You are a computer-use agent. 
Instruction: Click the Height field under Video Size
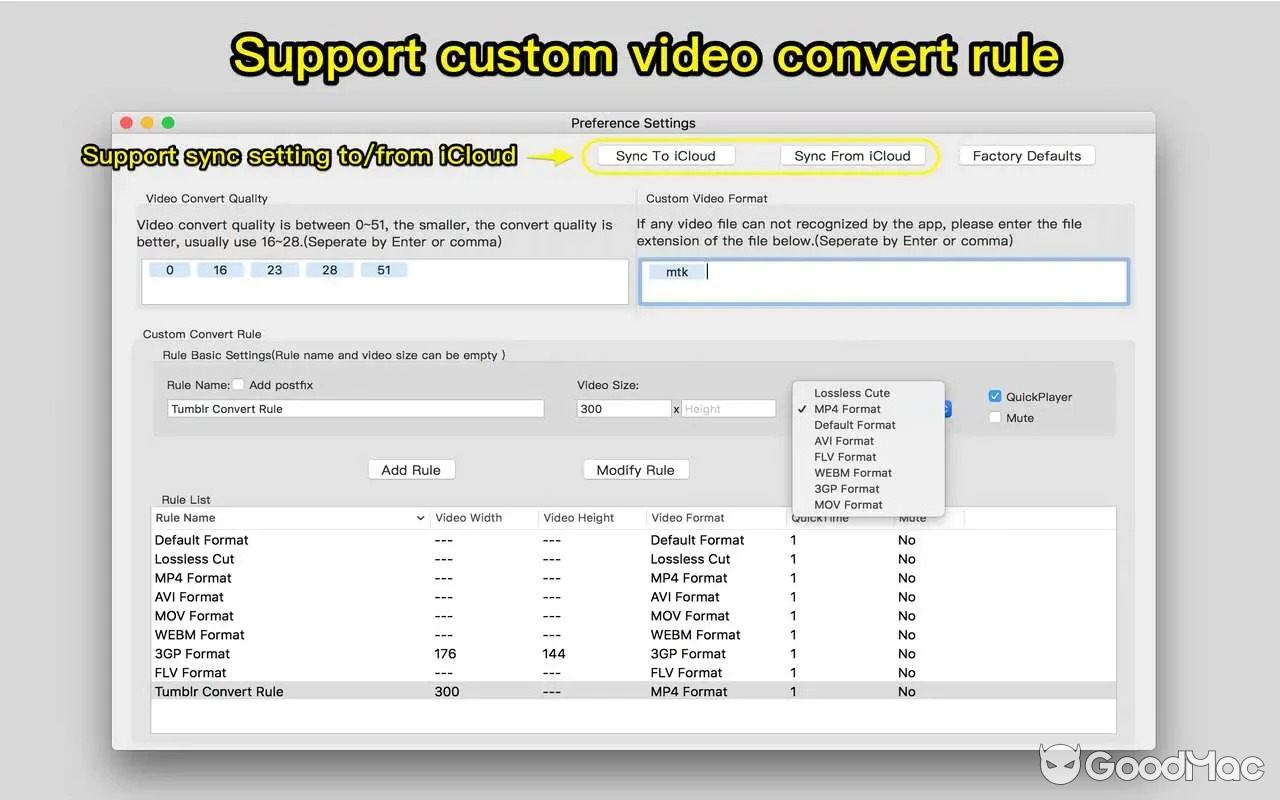(x=729, y=408)
